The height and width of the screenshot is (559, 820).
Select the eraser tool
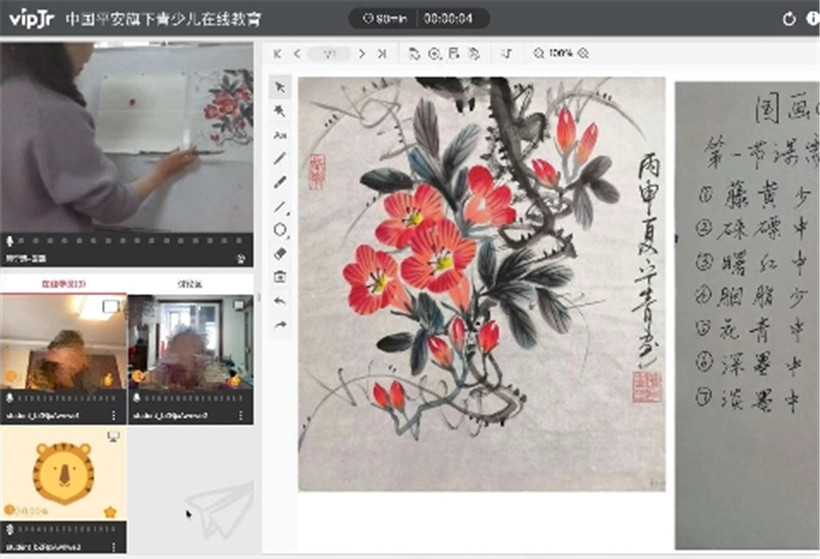pos(280,254)
